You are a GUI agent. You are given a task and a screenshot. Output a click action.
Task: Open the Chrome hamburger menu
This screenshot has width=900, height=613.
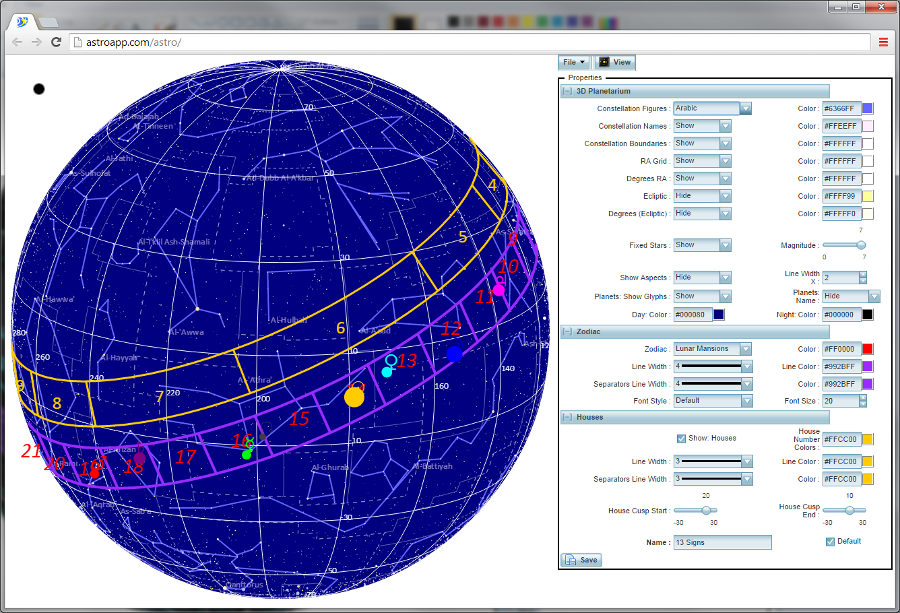click(883, 42)
